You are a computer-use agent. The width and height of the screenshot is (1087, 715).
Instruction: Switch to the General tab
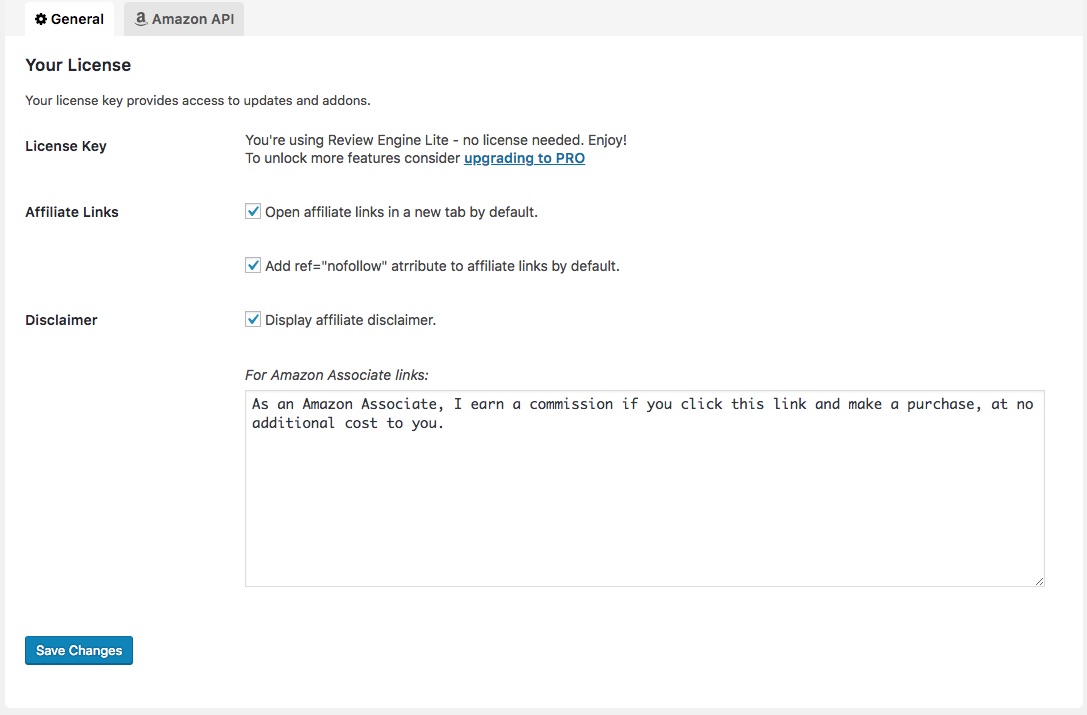tap(69, 19)
